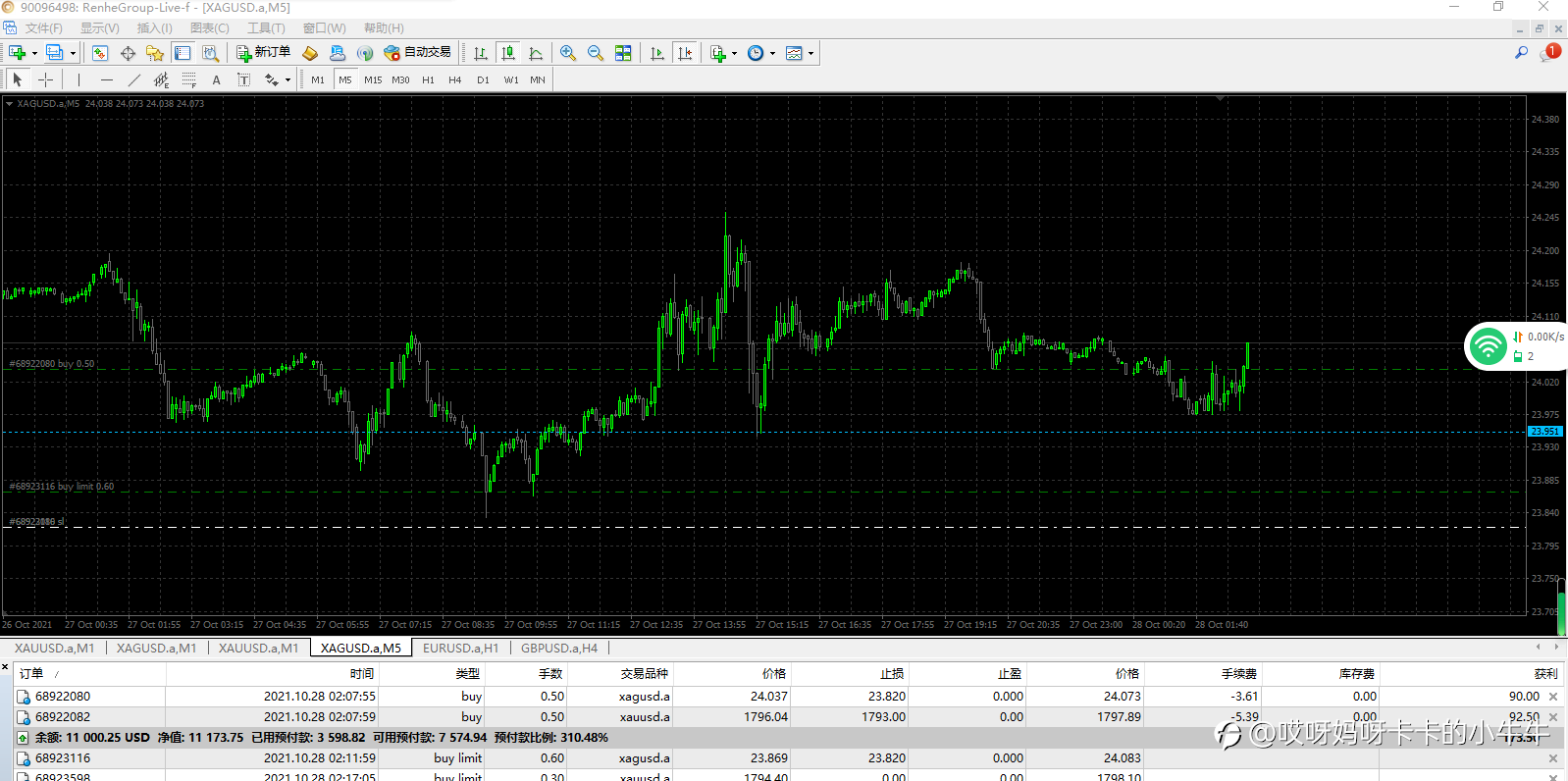
Task: Expand the arrows objects dropdown
Action: pyautogui.click(x=287, y=80)
